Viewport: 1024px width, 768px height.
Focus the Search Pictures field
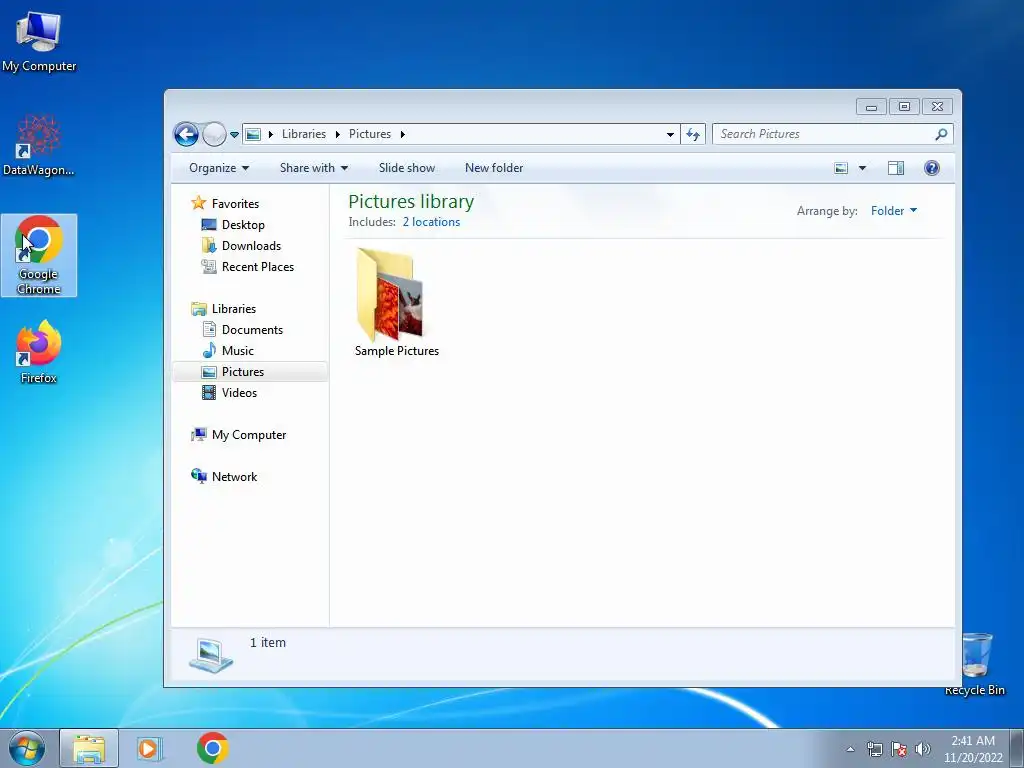833,135
